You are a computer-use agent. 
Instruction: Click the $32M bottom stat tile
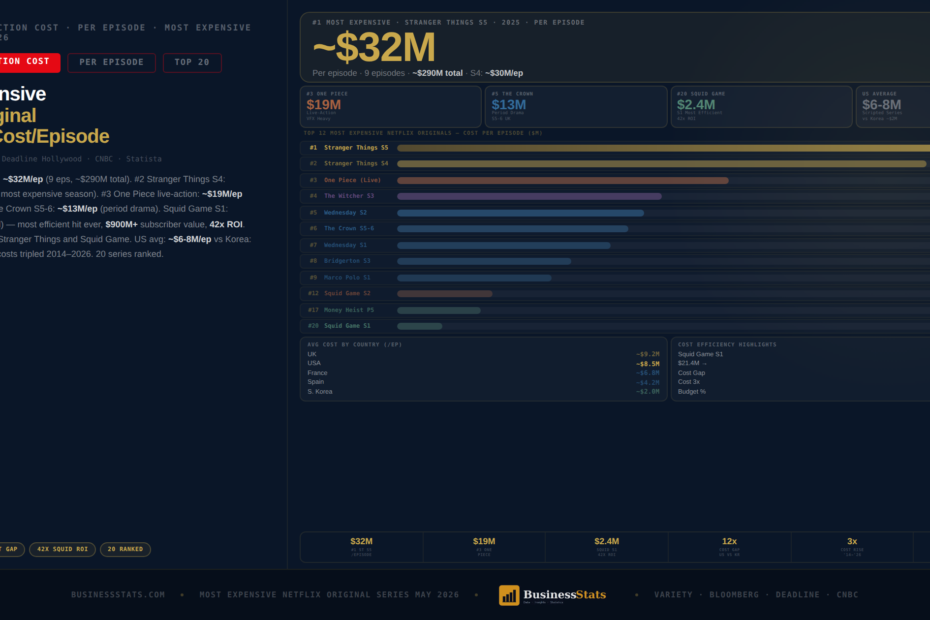coord(361,547)
